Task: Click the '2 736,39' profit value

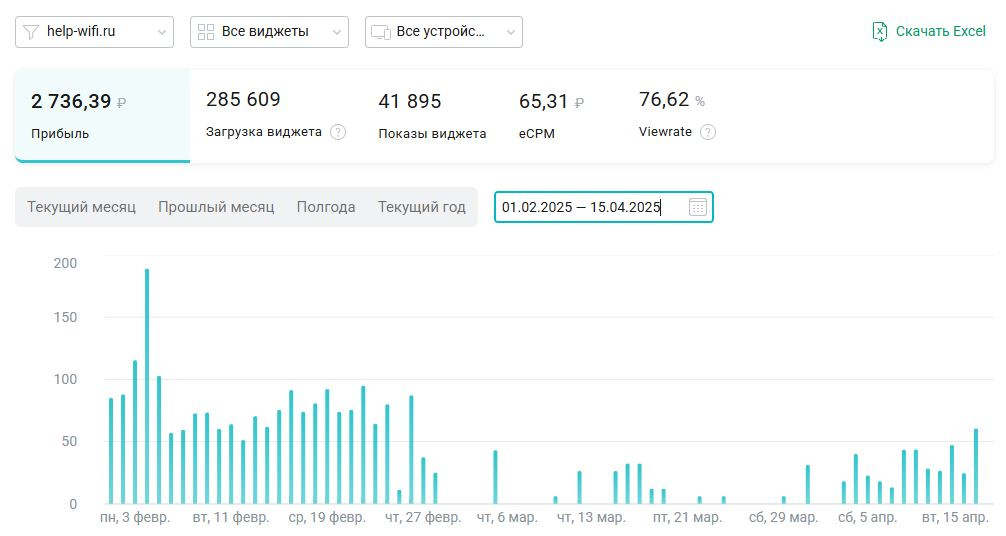Action: click(71, 101)
